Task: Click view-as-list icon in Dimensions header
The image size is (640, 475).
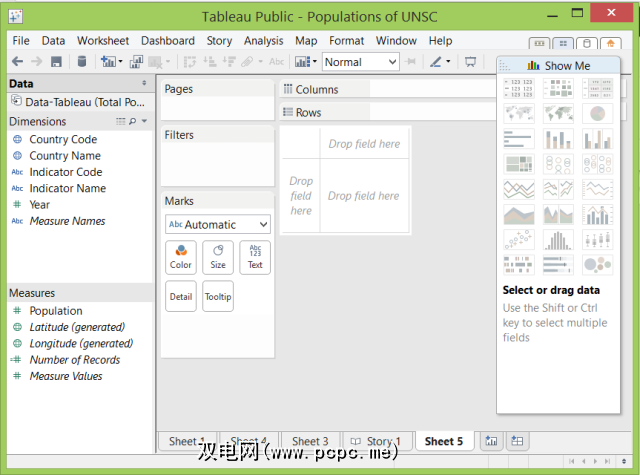Action: pos(121,121)
